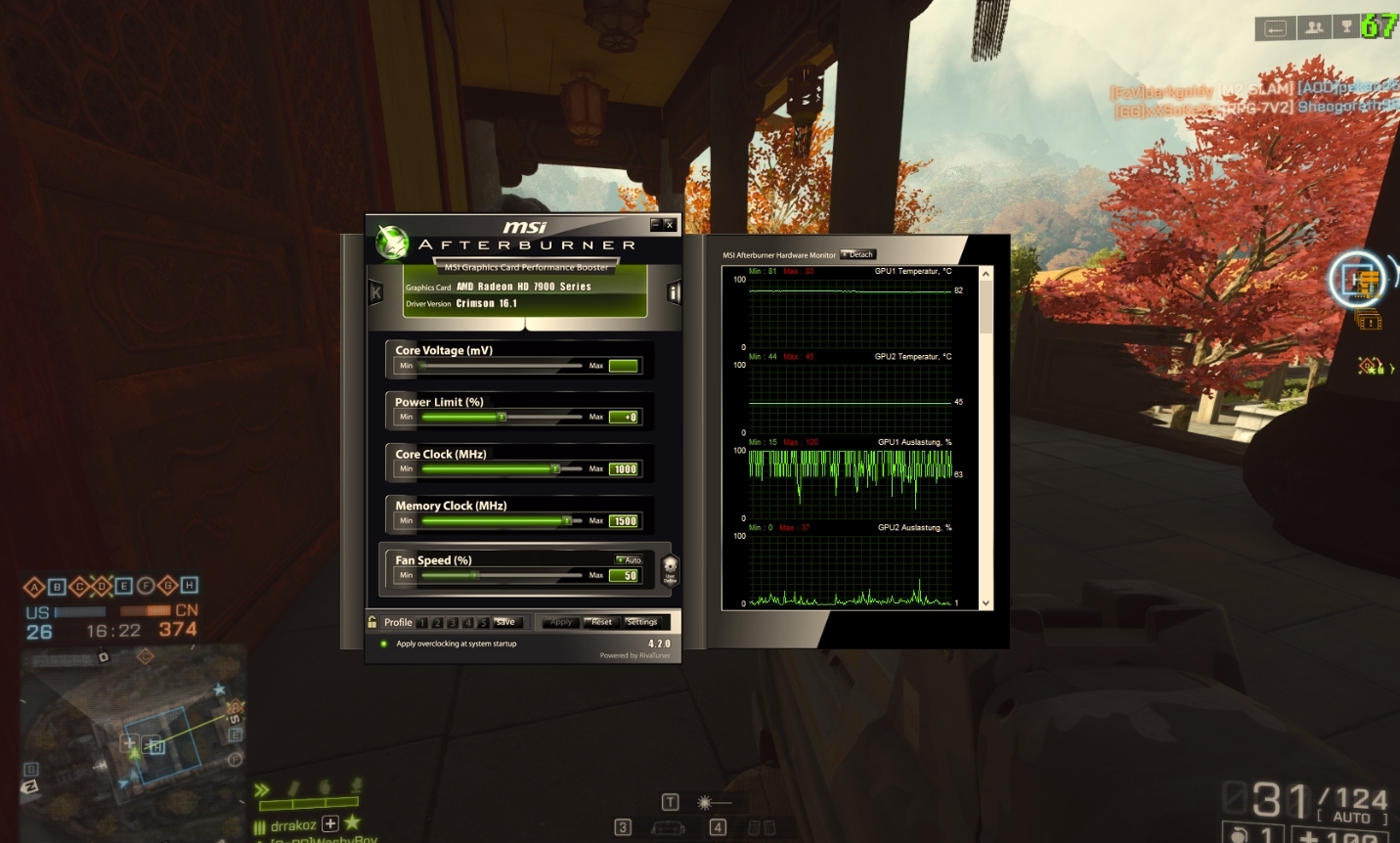Open Kombustor with the K side button

375,291
